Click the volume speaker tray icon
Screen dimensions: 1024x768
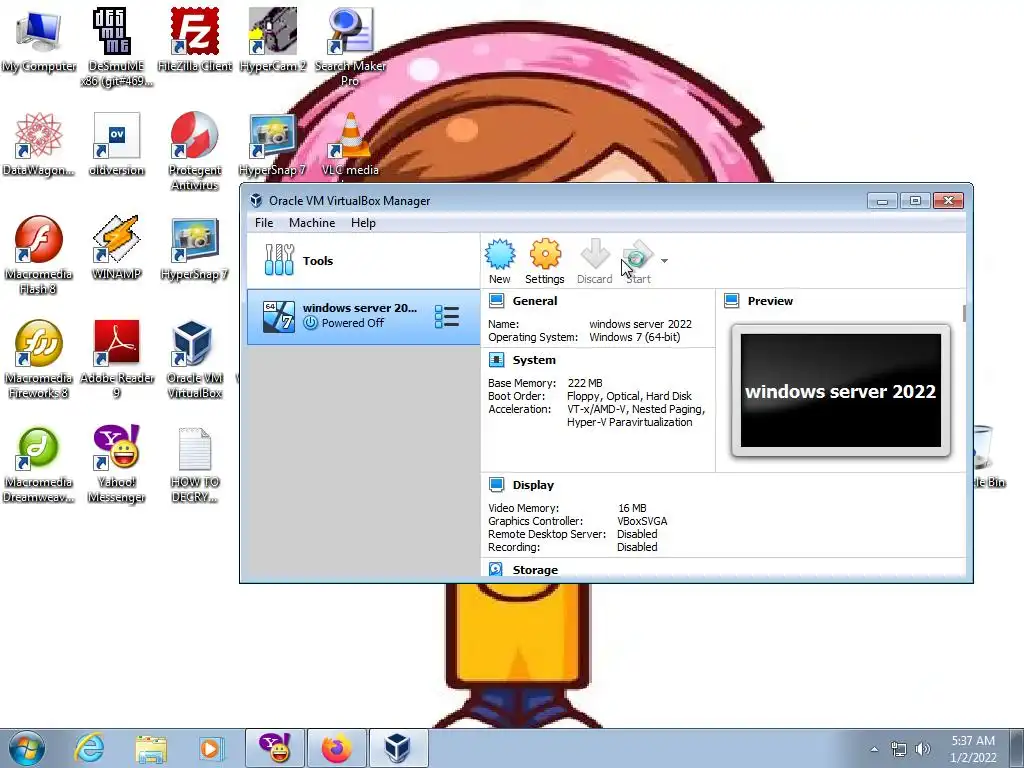[x=922, y=749]
